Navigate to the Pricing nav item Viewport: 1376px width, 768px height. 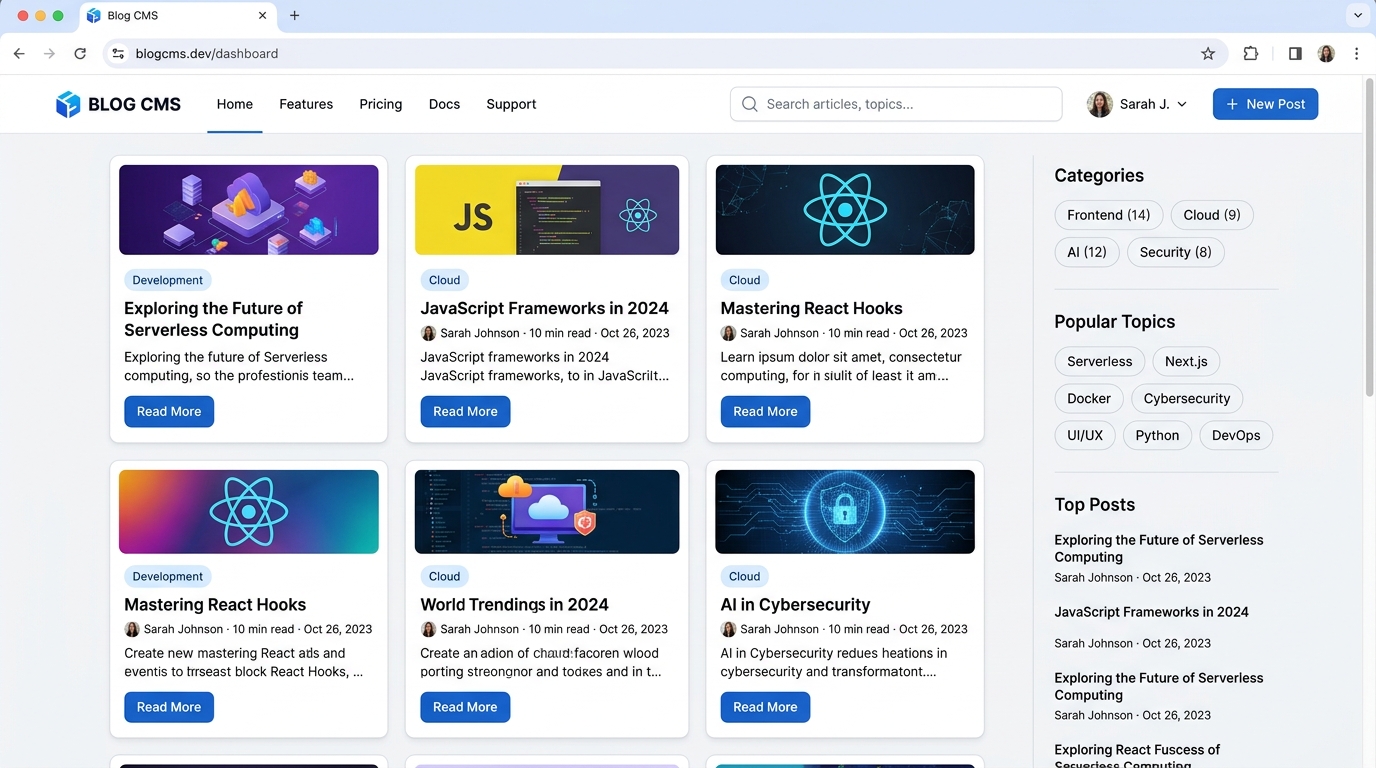(381, 104)
